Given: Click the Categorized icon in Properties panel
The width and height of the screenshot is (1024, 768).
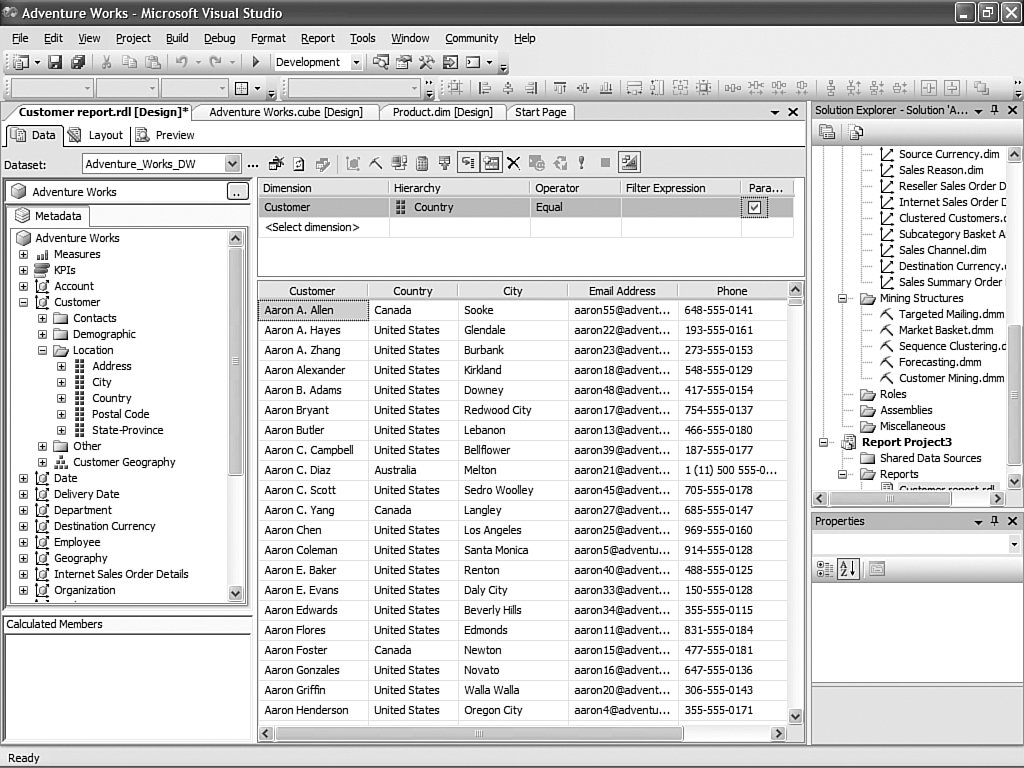Looking at the screenshot, I should [x=825, y=569].
